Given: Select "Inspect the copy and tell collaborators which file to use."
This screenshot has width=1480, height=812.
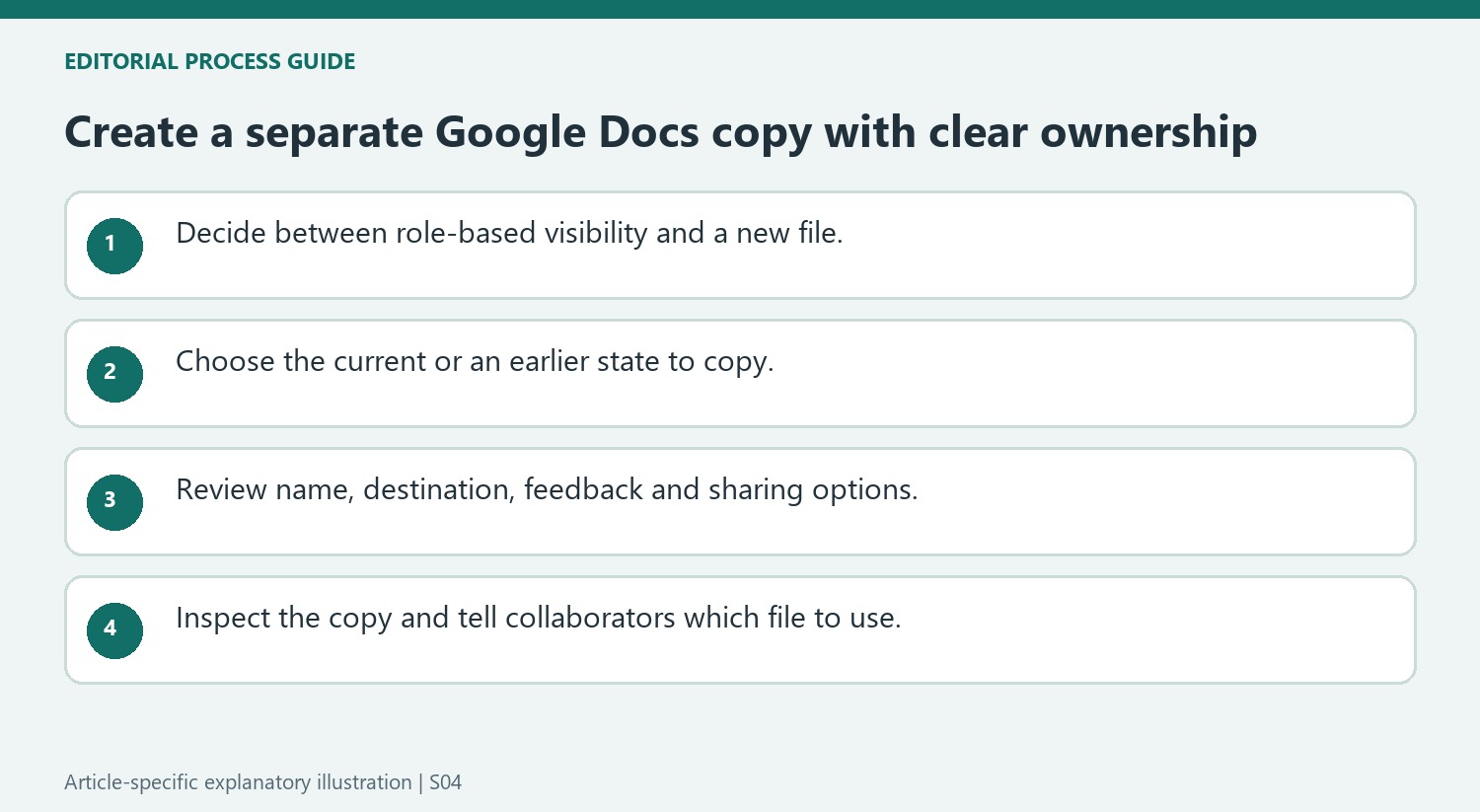Looking at the screenshot, I should click(x=539, y=618).
